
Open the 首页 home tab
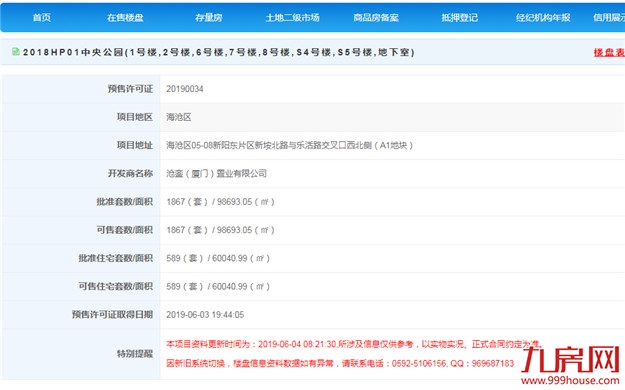41,18
